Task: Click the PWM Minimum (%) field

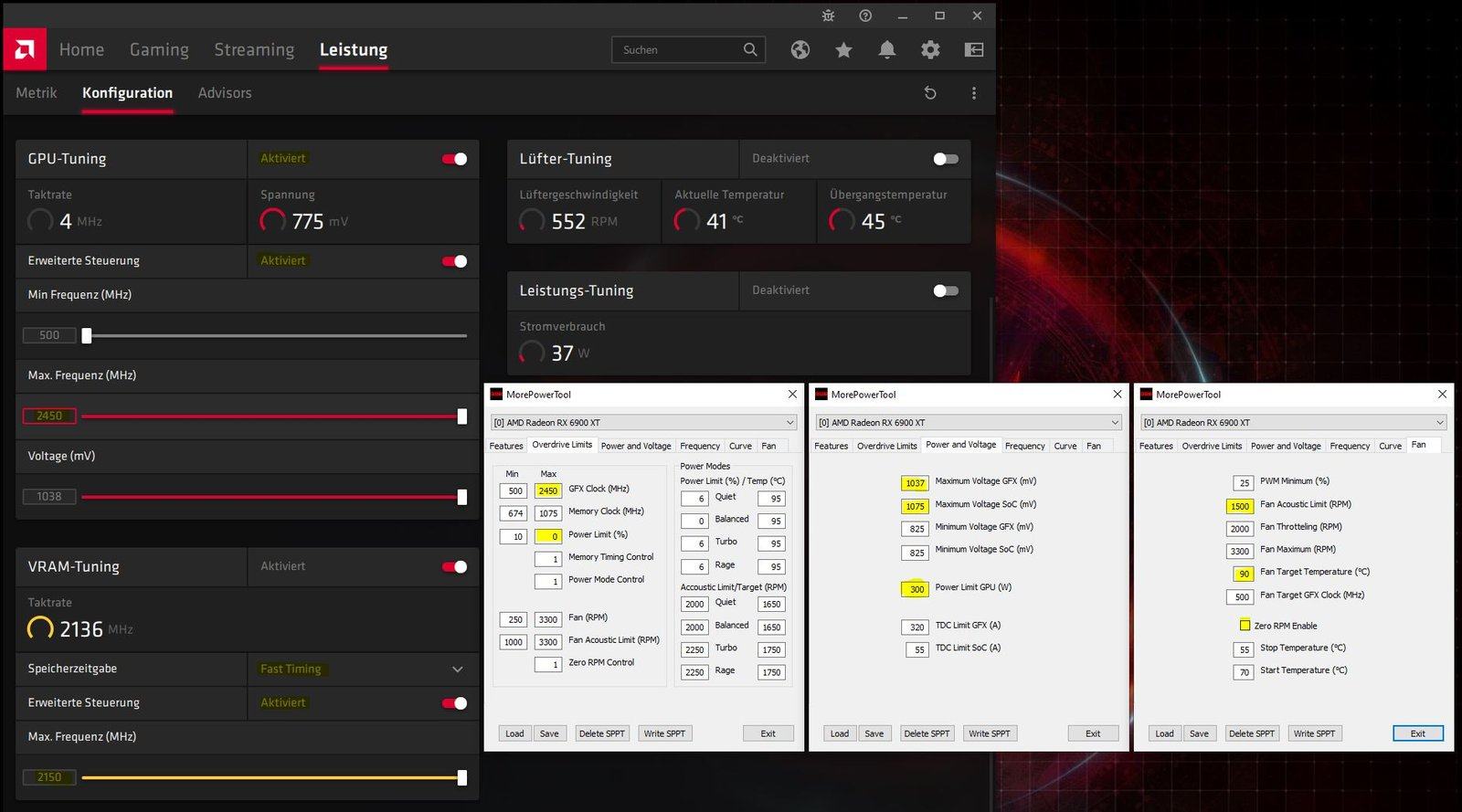Action: click(x=1244, y=482)
